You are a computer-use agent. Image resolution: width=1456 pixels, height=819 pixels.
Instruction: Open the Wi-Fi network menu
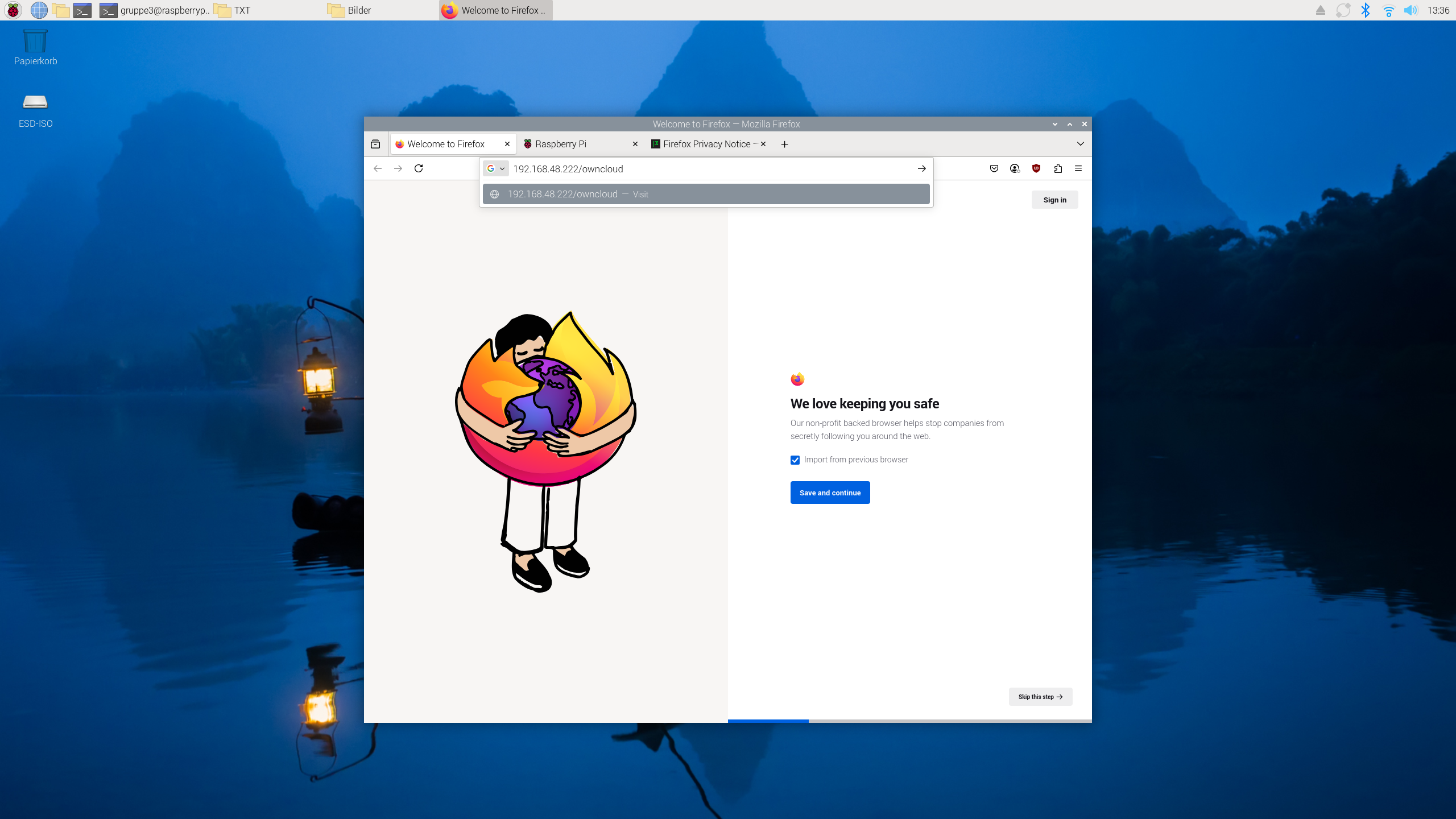[x=1388, y=10]
